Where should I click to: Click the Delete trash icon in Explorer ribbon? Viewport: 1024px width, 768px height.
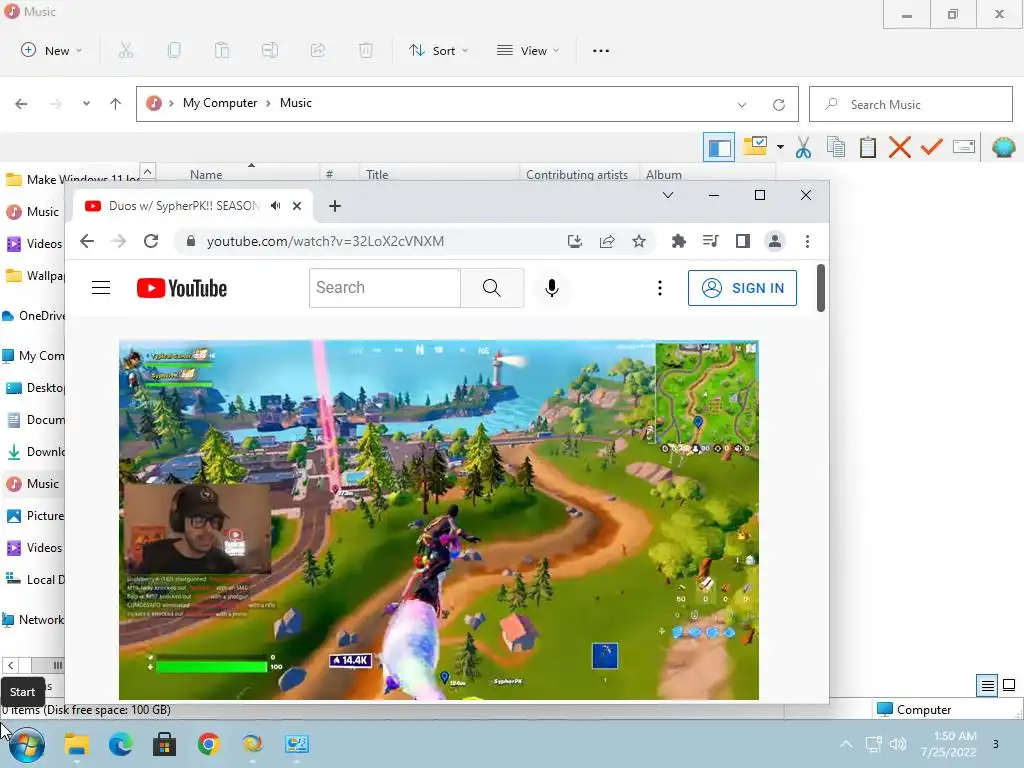click(366, 50)
